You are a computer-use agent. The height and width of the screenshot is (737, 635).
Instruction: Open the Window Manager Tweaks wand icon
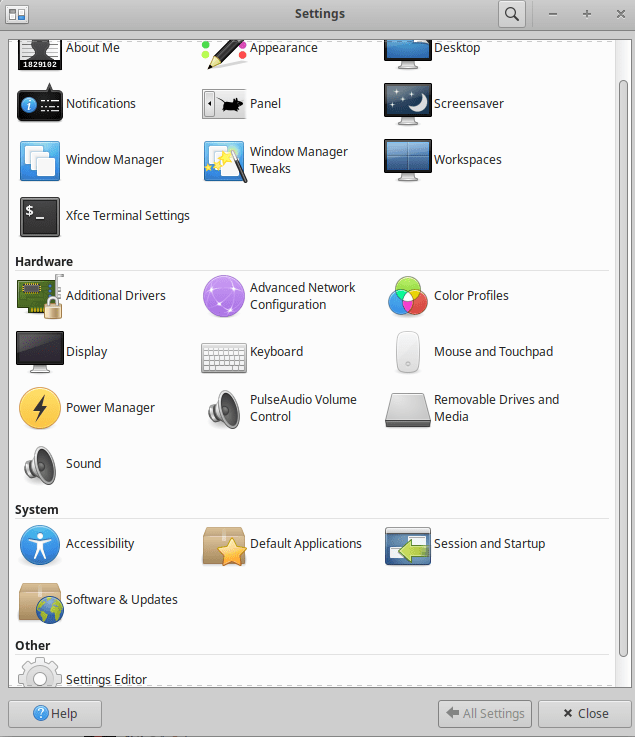point(225,161)
